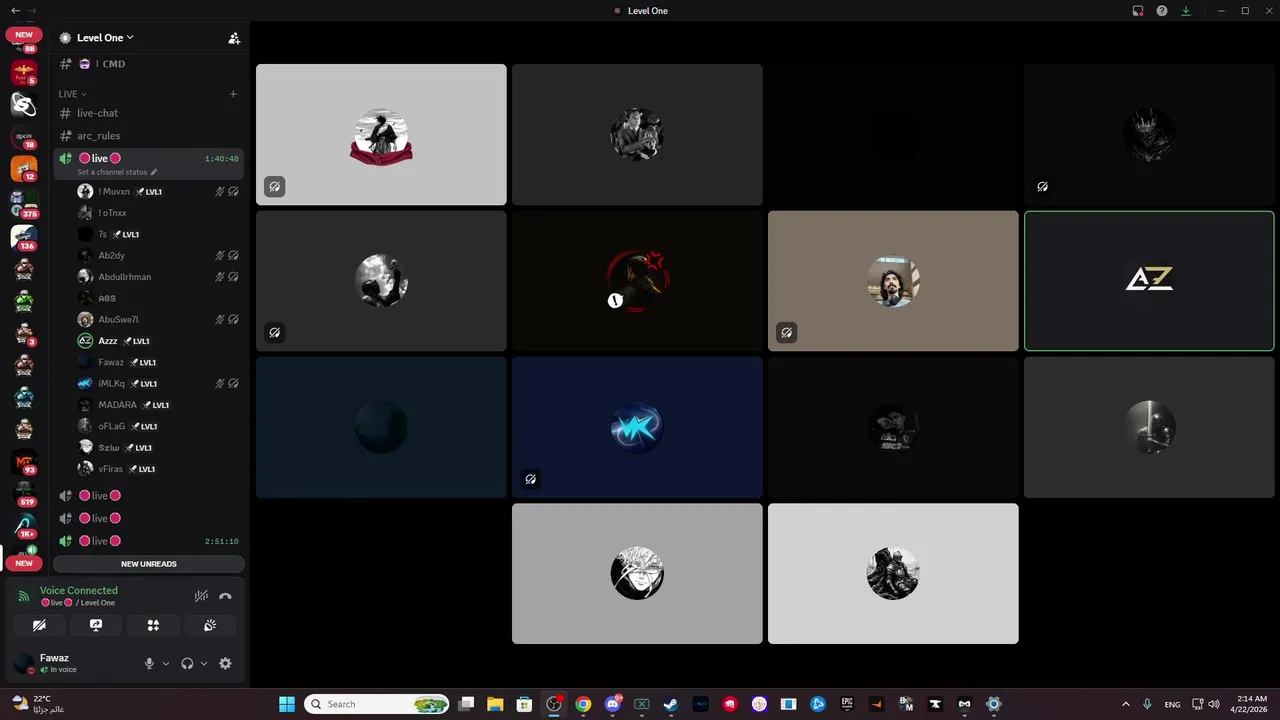Open Level One server dropdown

click(105, 38)
